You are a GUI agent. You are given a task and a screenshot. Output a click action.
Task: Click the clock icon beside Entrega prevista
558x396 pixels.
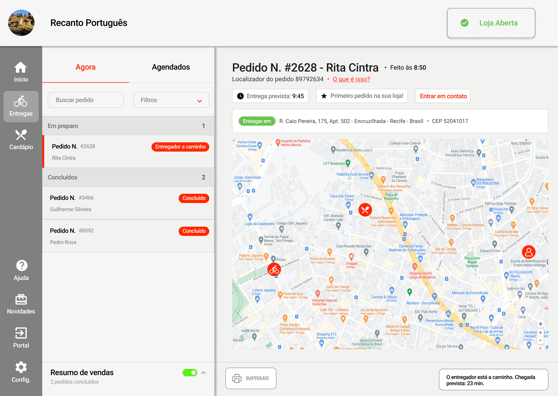click(x=240, y=96)
